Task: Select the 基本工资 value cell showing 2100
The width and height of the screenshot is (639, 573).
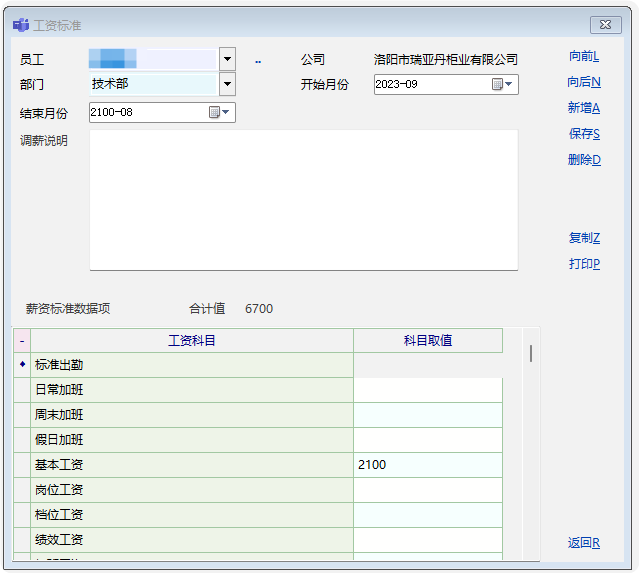Action: 427,465
